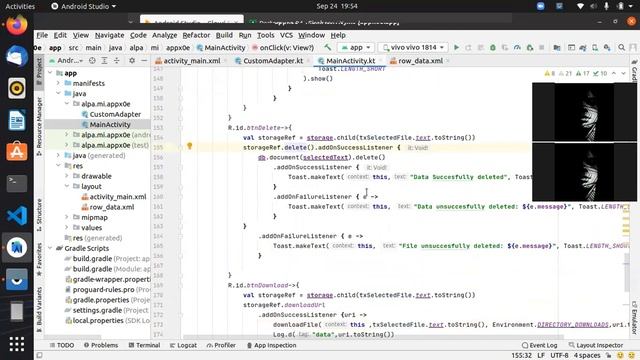Run the app with the green play button

click(x=456, y=47)
